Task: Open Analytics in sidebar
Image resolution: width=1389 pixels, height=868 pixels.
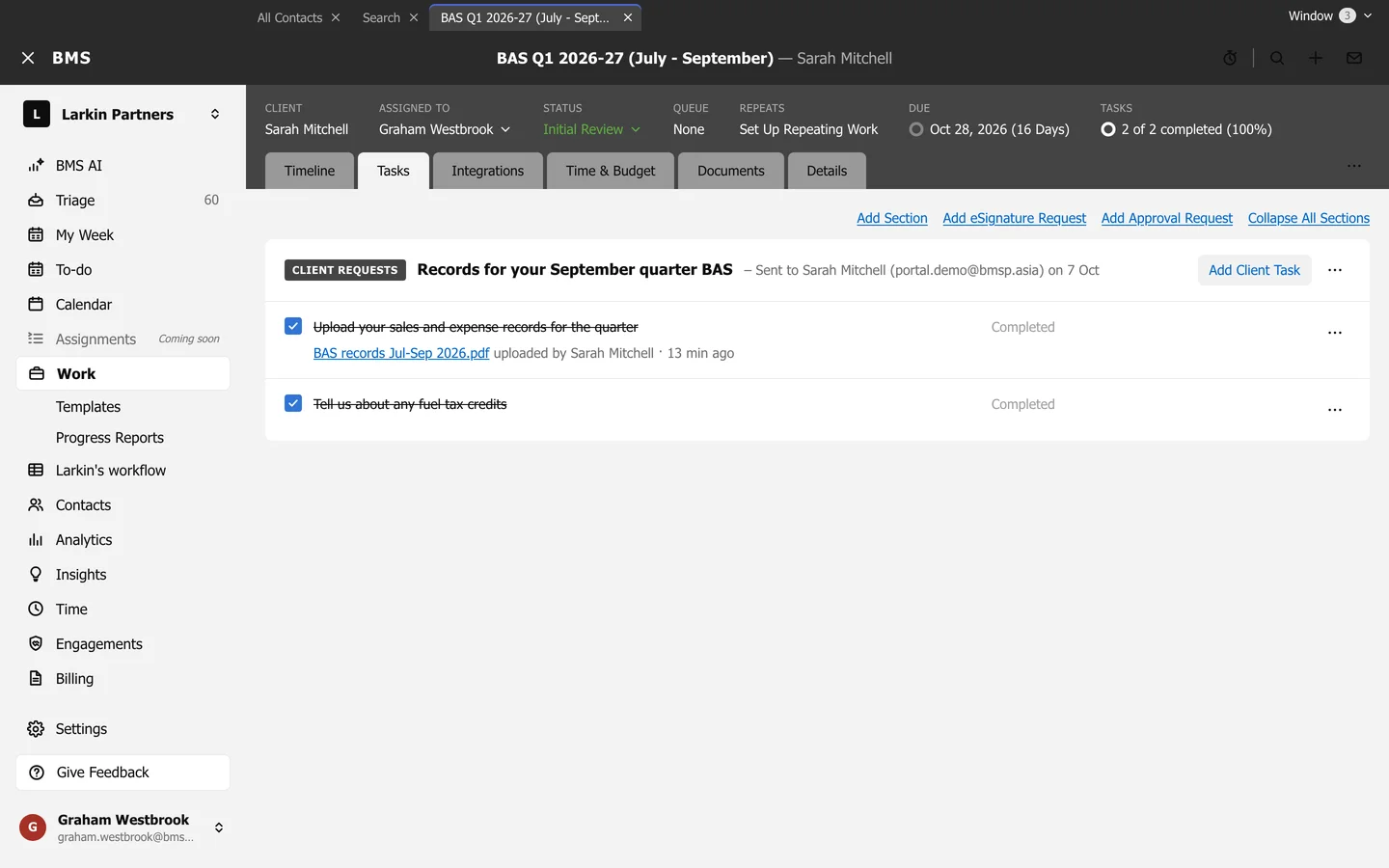Action: (123, 539)
